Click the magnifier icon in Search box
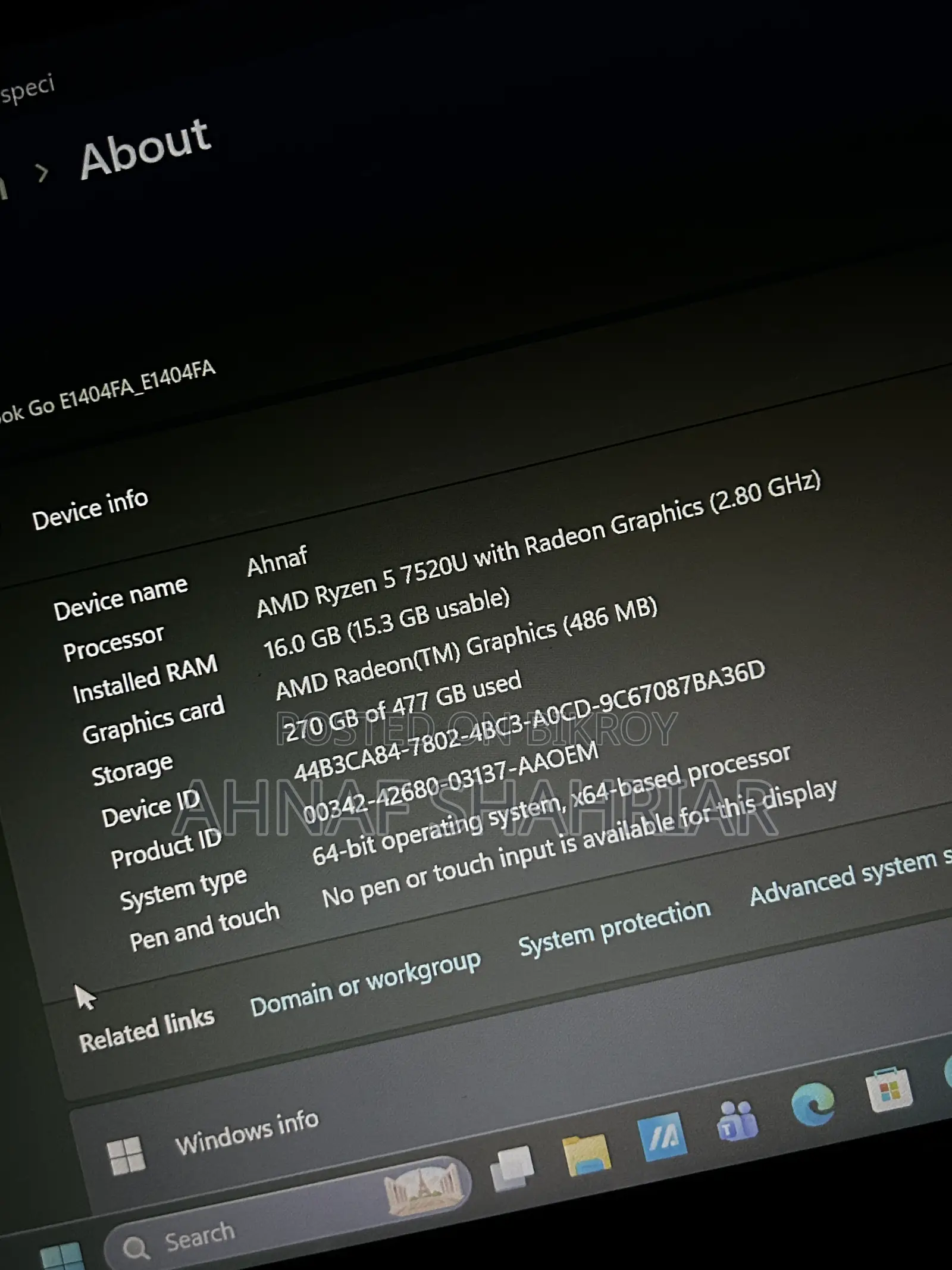Viewport: 952px width, 1270px height. coord(136,1248)
